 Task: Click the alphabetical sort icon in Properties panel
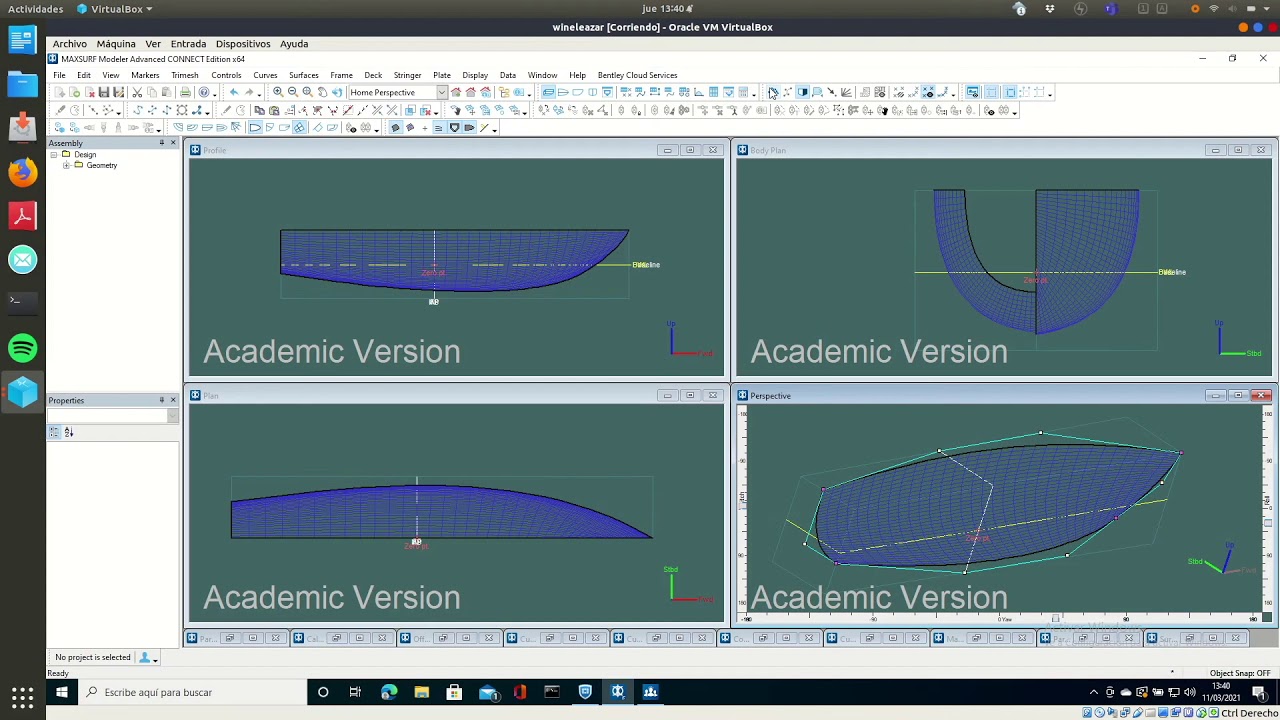click(x=69, y=432)
